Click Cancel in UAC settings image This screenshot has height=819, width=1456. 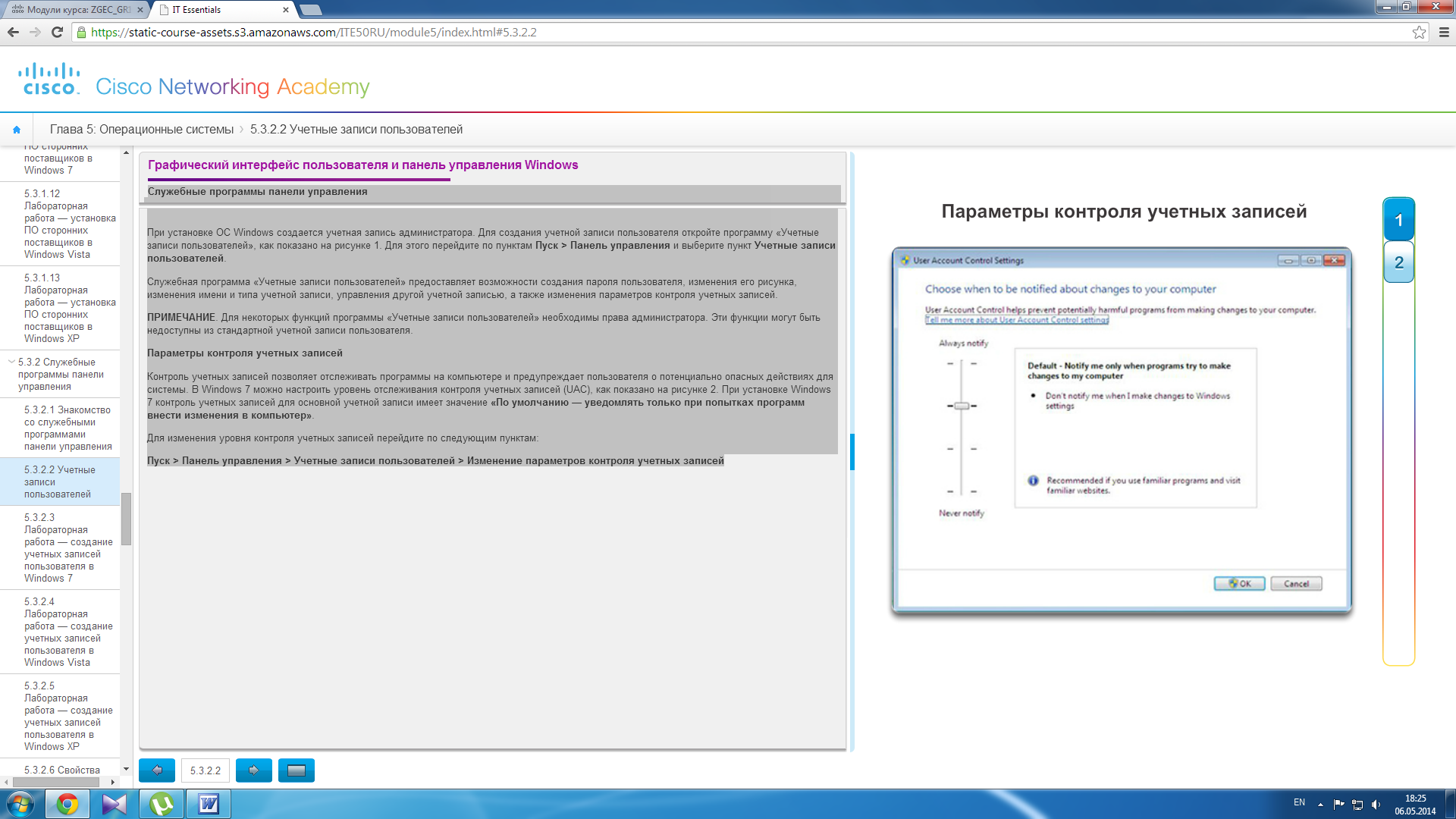pyautogui.click(x=1296, y=583)
